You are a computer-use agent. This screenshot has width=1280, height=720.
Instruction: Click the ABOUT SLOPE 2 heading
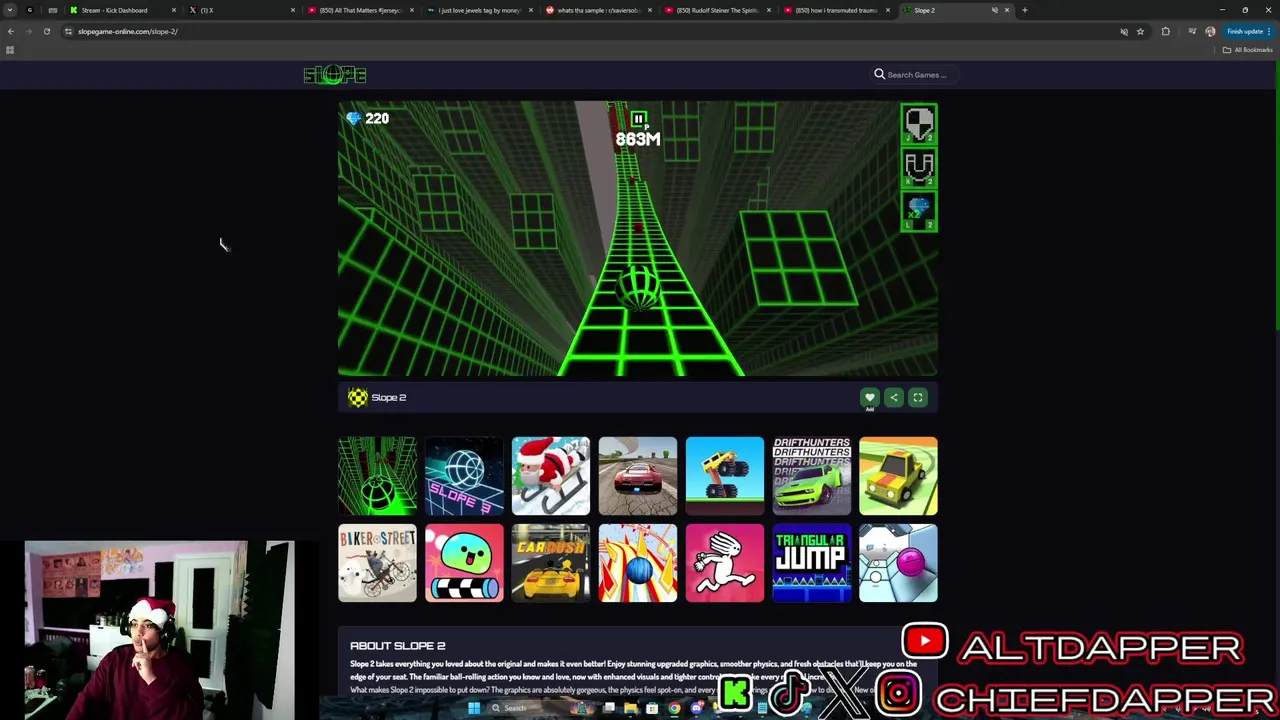(x=398, y=646)
